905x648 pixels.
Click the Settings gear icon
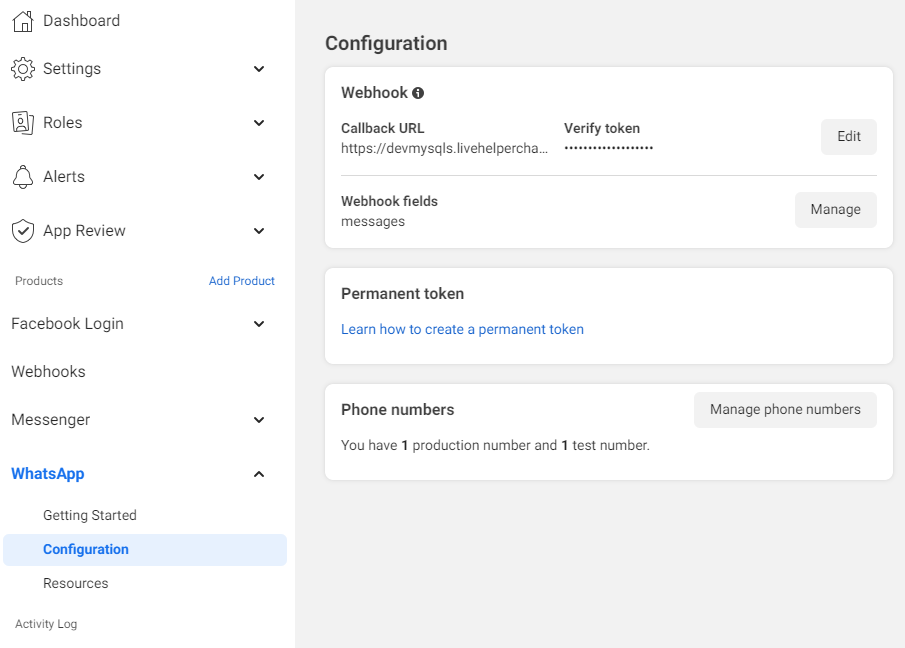point(23,69)
